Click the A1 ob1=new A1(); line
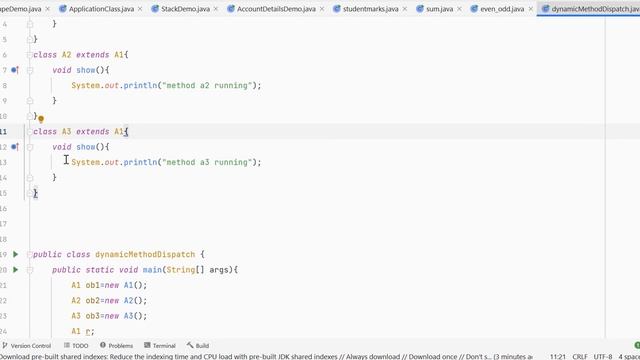640x360 pixels. [x=109, y=285]
